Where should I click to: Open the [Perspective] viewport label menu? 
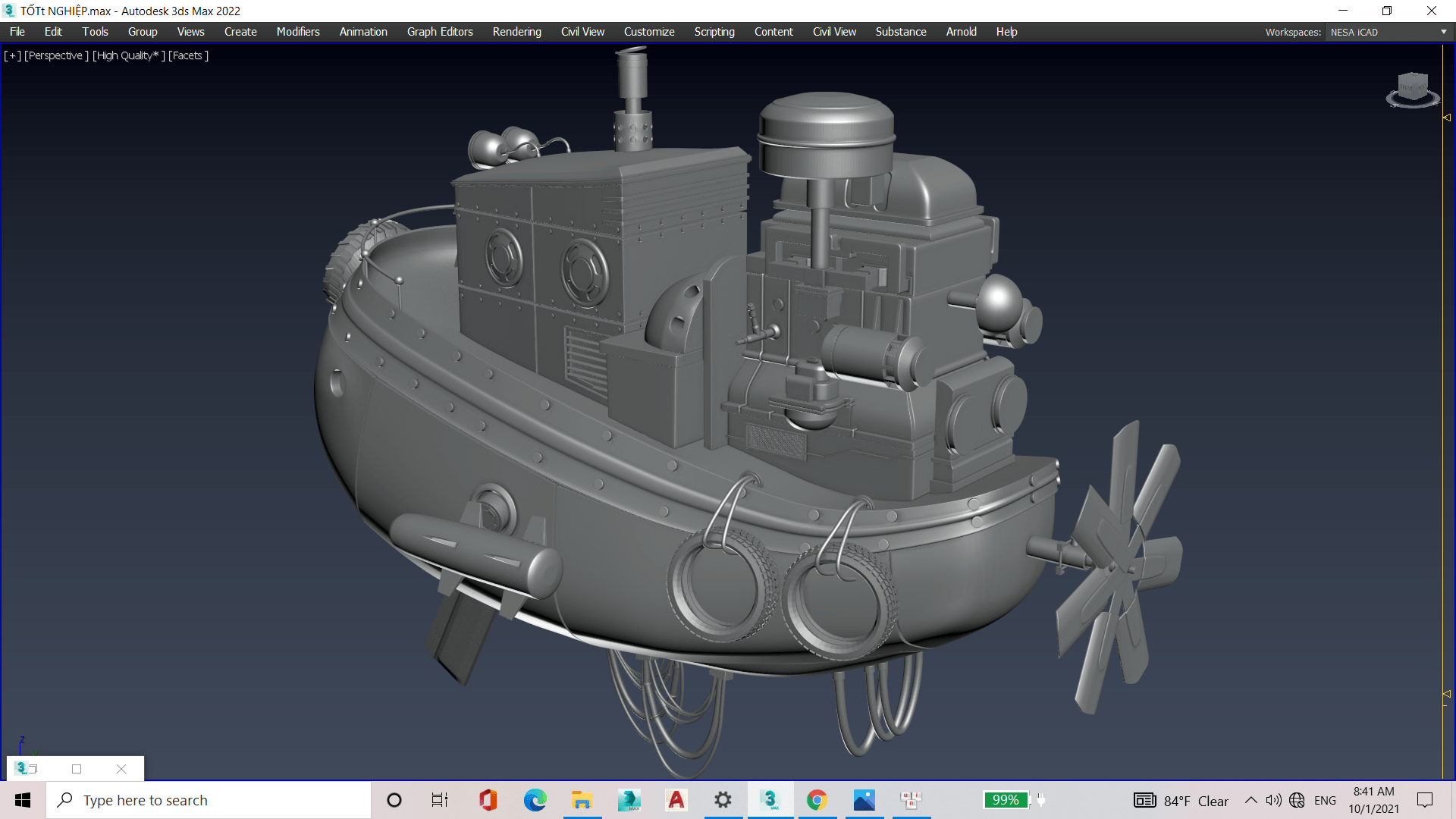coord(56,55)
